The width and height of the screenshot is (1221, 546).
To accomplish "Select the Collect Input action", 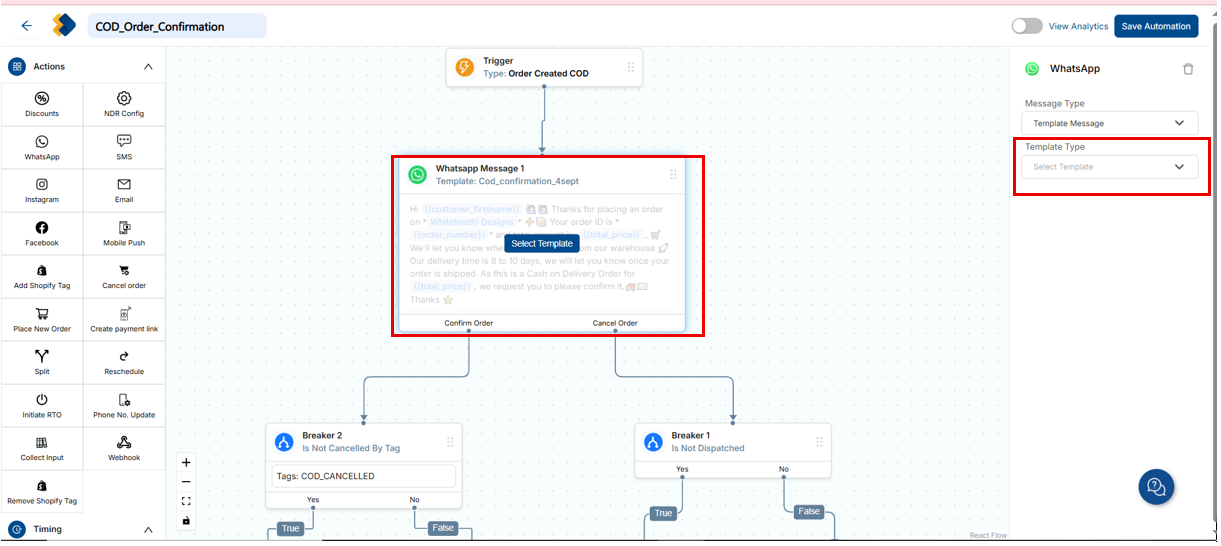I will (42, 449).
